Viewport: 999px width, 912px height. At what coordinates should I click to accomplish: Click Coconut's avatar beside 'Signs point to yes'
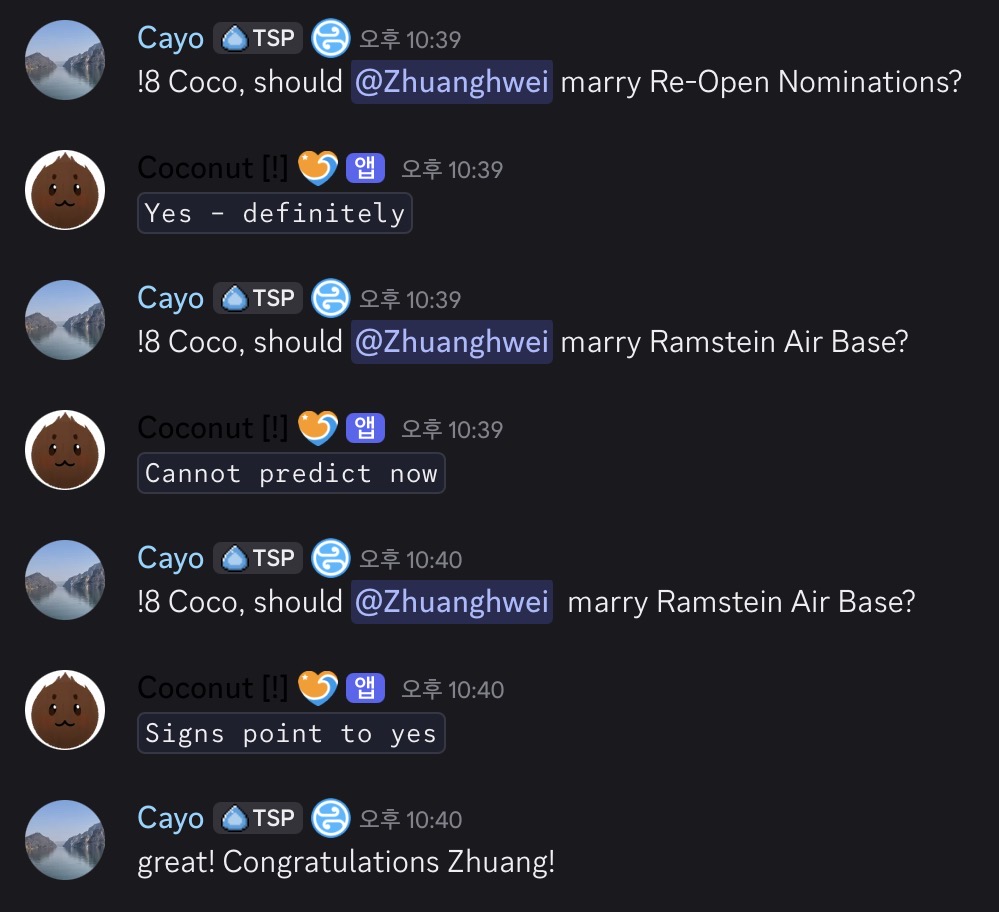tap(65, 710)
